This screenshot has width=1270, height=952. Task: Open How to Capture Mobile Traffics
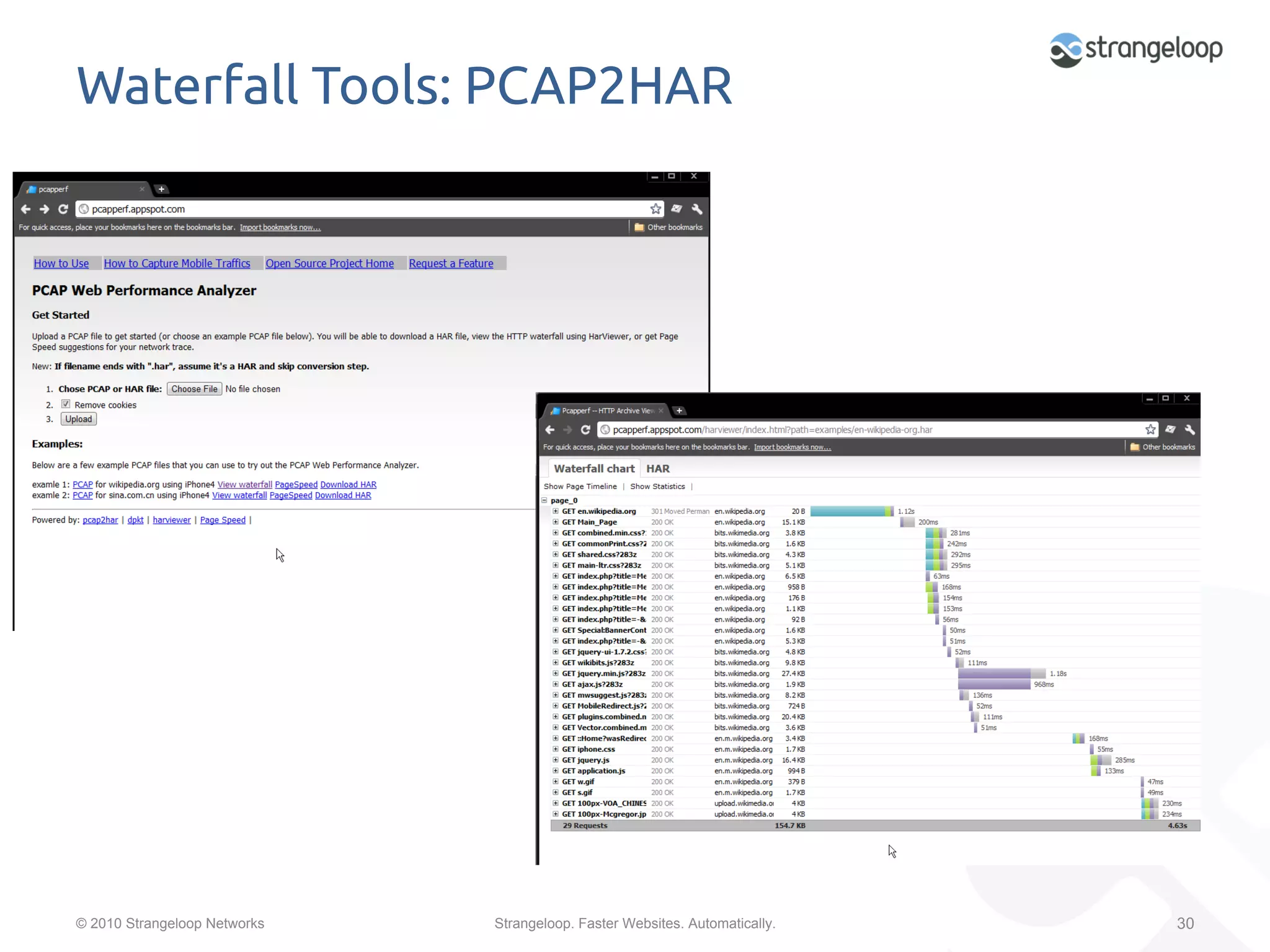point(177,263)
